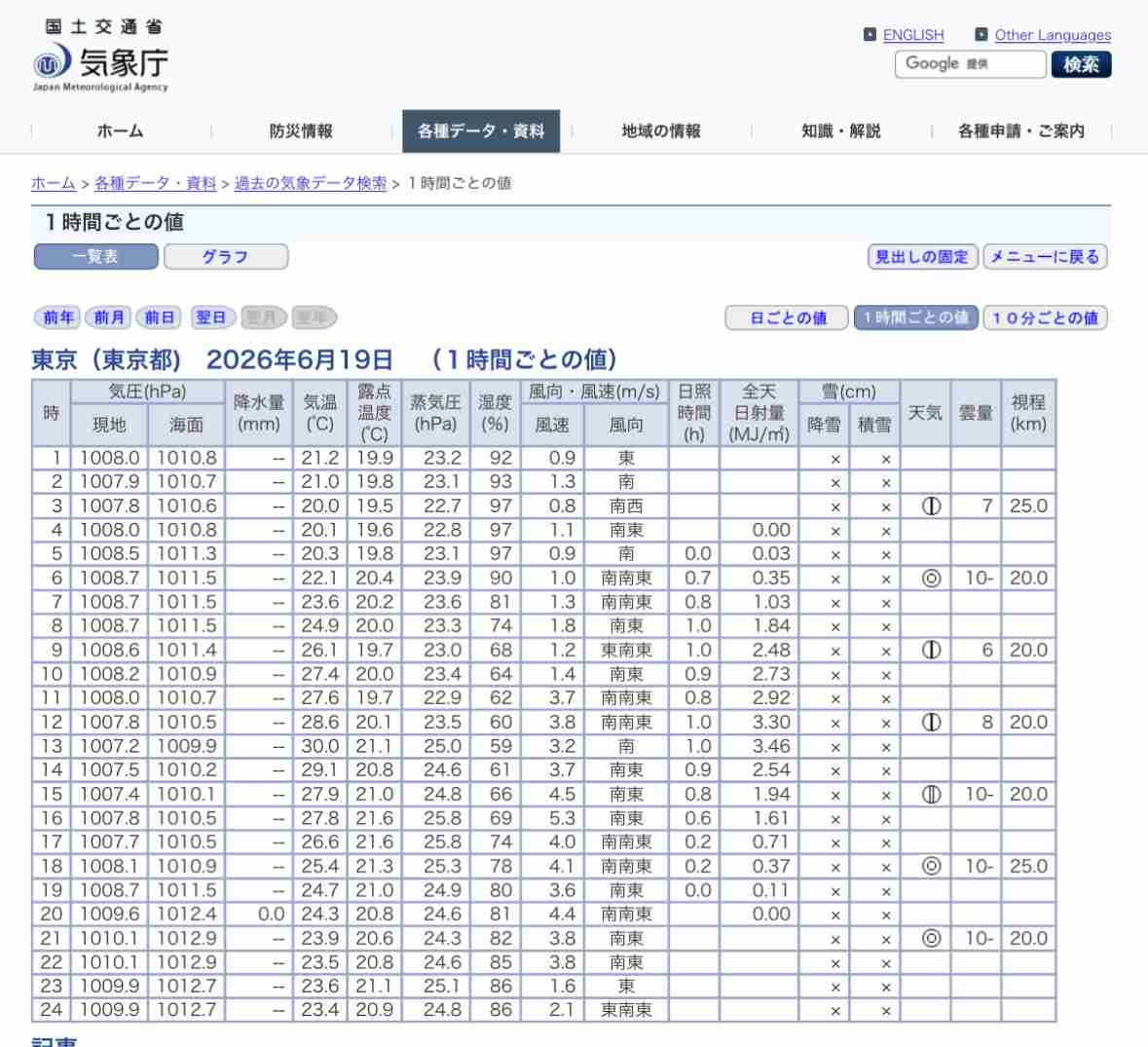Open the 知識・解説 navigation menu item
Screen dimensions: 1148x1047
[841, 131]
